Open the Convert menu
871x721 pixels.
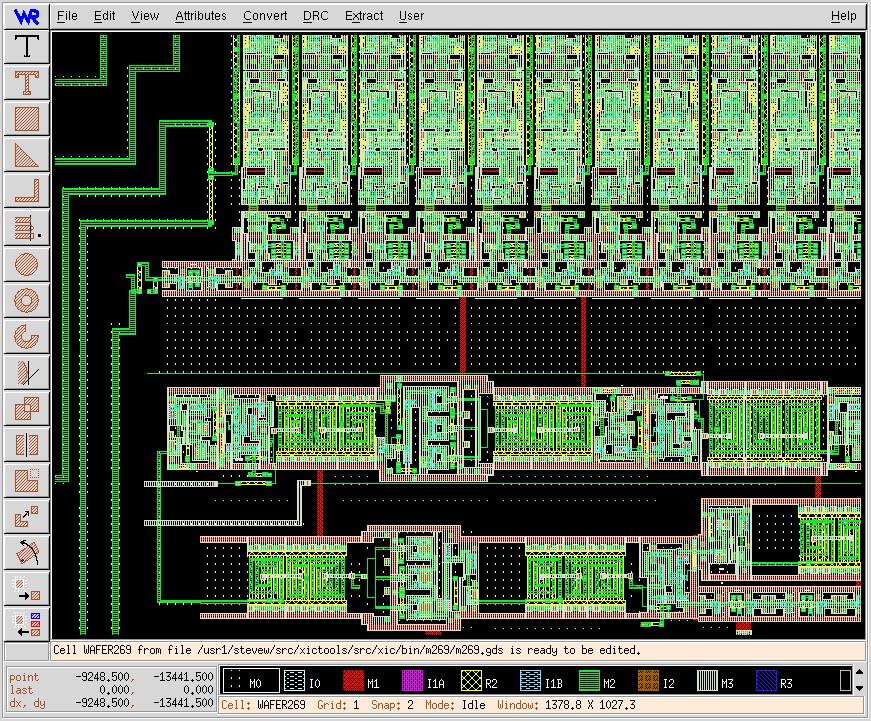265,16
